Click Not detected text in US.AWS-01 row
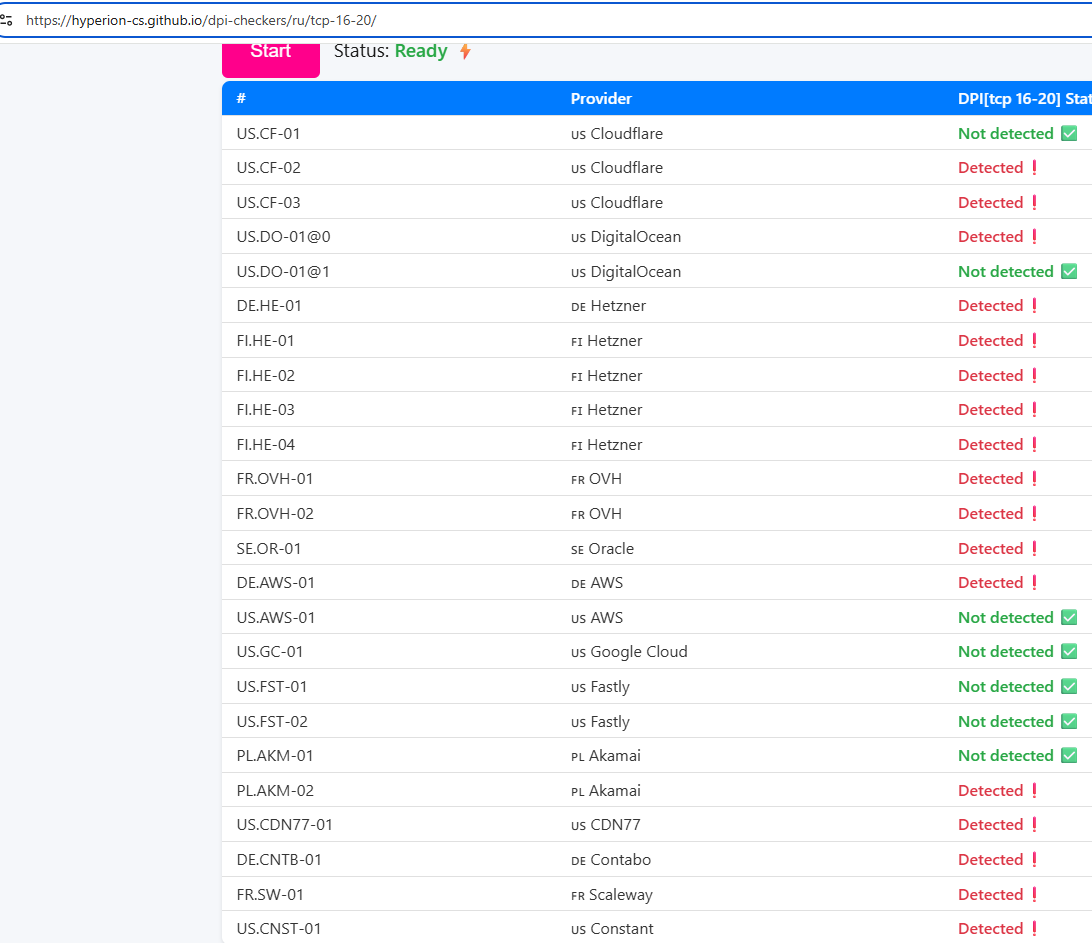 (1006, 617)
